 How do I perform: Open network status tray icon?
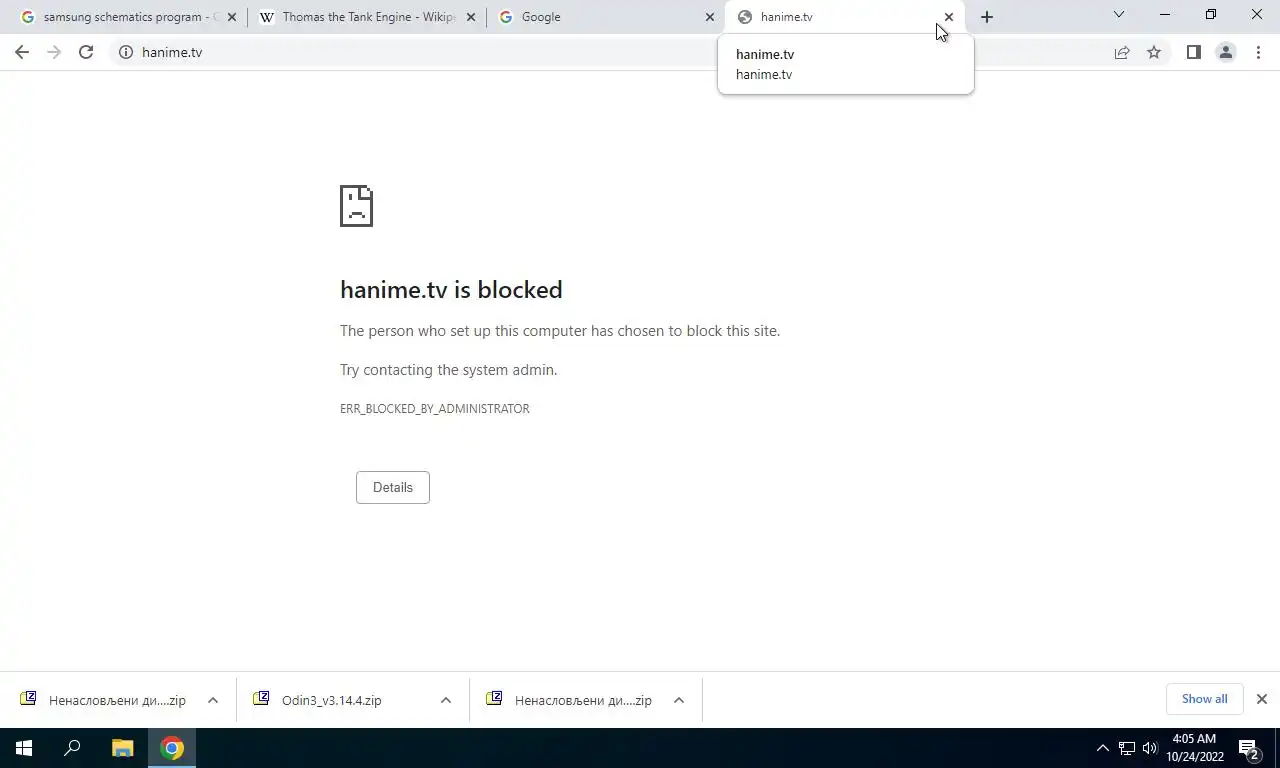1127,748
